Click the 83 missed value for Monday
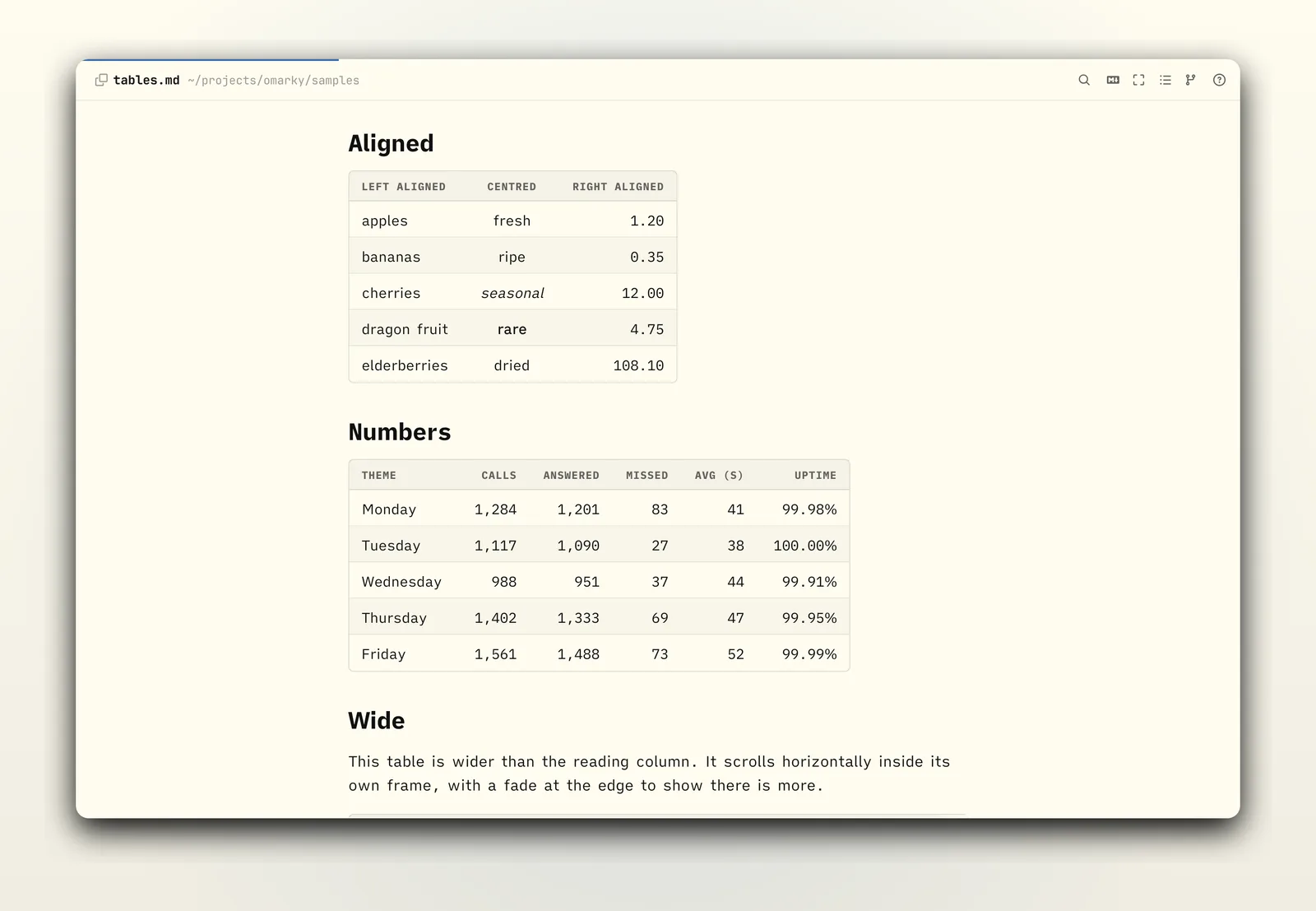This screenshot has height=911, width=1316. pos(660,509)
